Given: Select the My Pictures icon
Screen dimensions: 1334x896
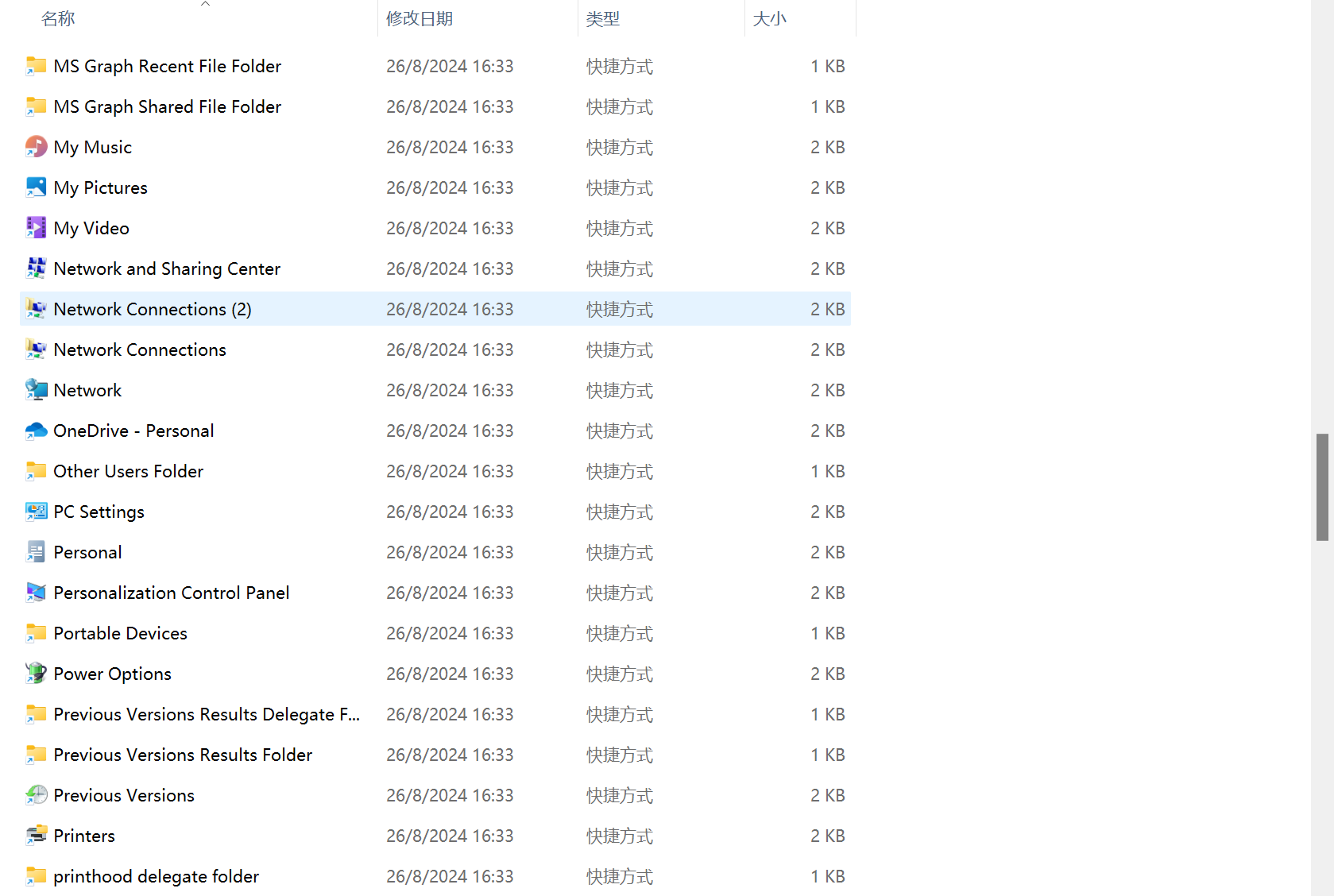Looking at the screenshot, I should 36,187.
